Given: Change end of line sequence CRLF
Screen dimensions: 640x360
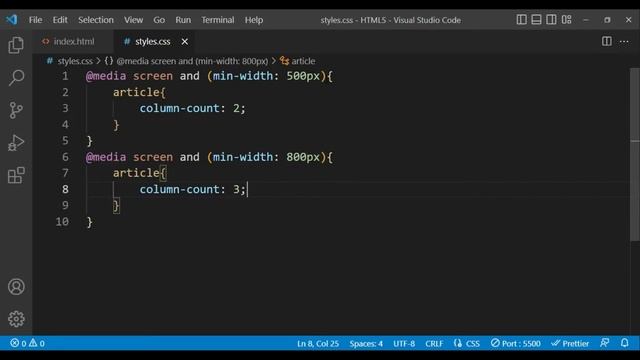Looking at the screenshot, I should click(x=434, y=344).
